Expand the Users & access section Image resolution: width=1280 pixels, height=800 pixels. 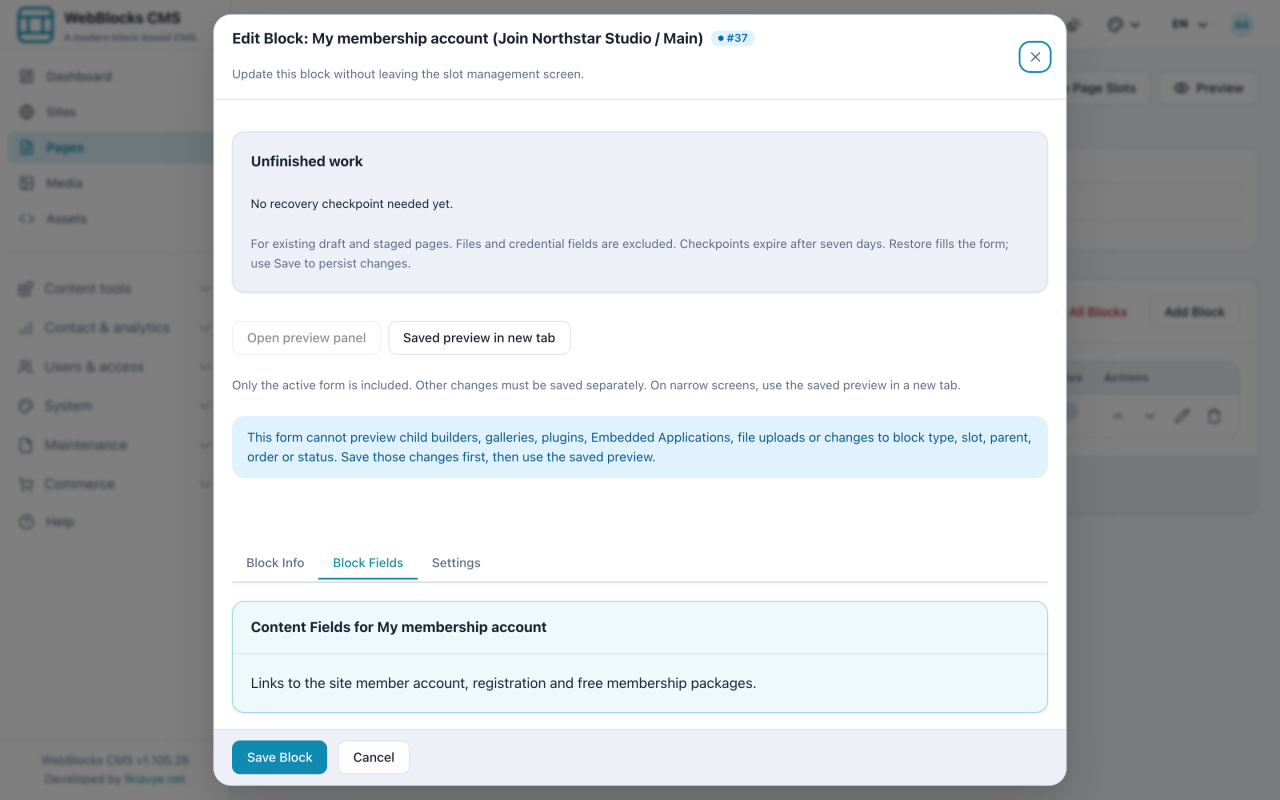click(113, 367)
